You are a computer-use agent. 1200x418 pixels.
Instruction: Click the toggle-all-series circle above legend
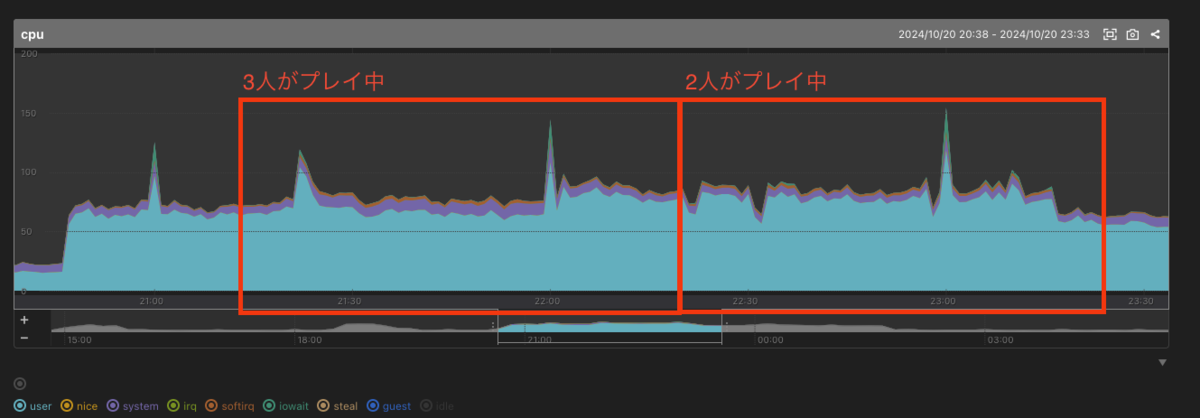click(x=20, y=384)
